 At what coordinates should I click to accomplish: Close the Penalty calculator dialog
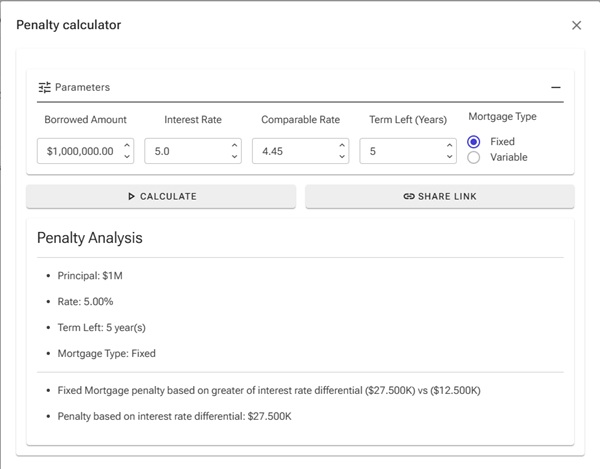pos(576,25)
